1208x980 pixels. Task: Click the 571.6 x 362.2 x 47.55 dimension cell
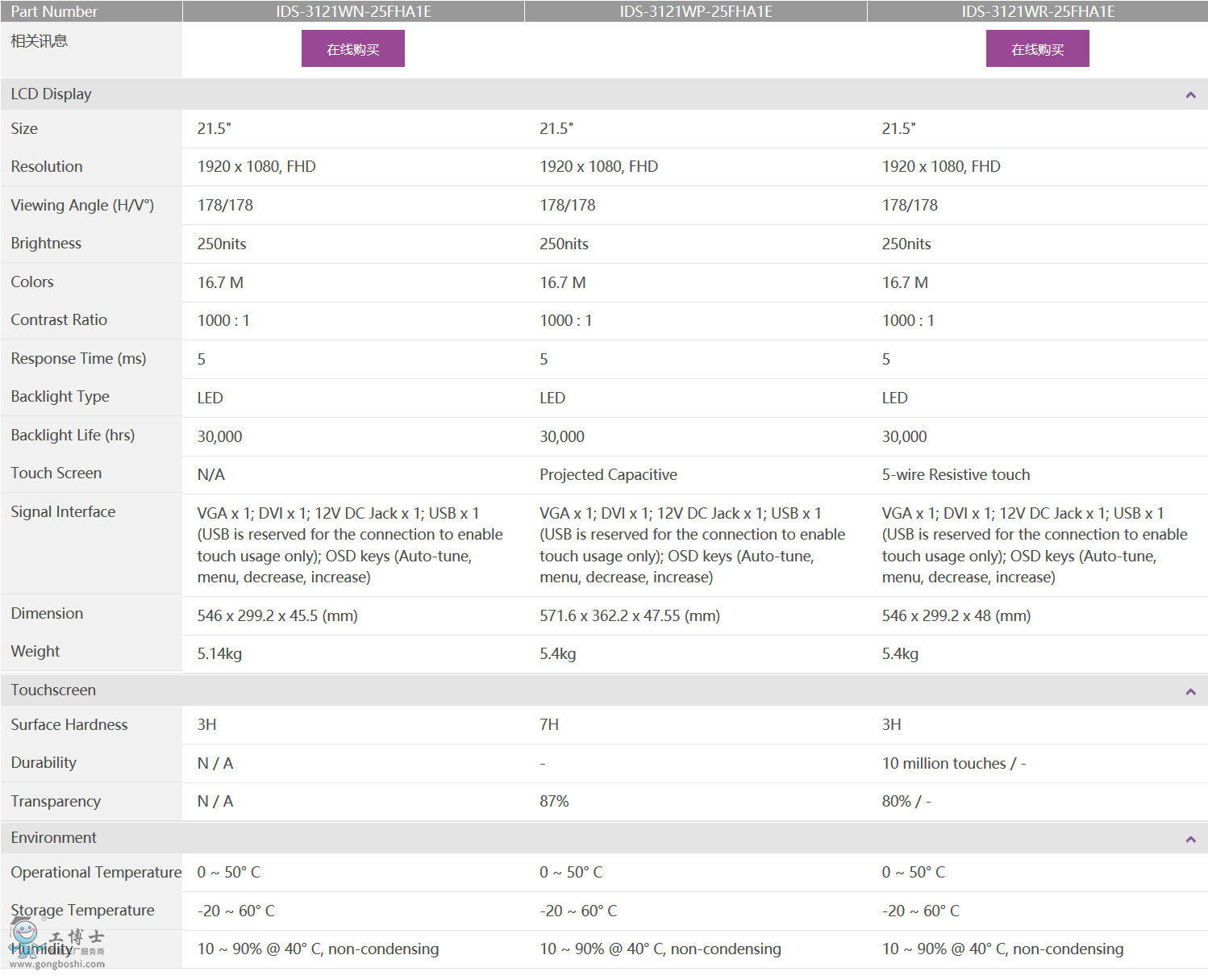point(629,616)
